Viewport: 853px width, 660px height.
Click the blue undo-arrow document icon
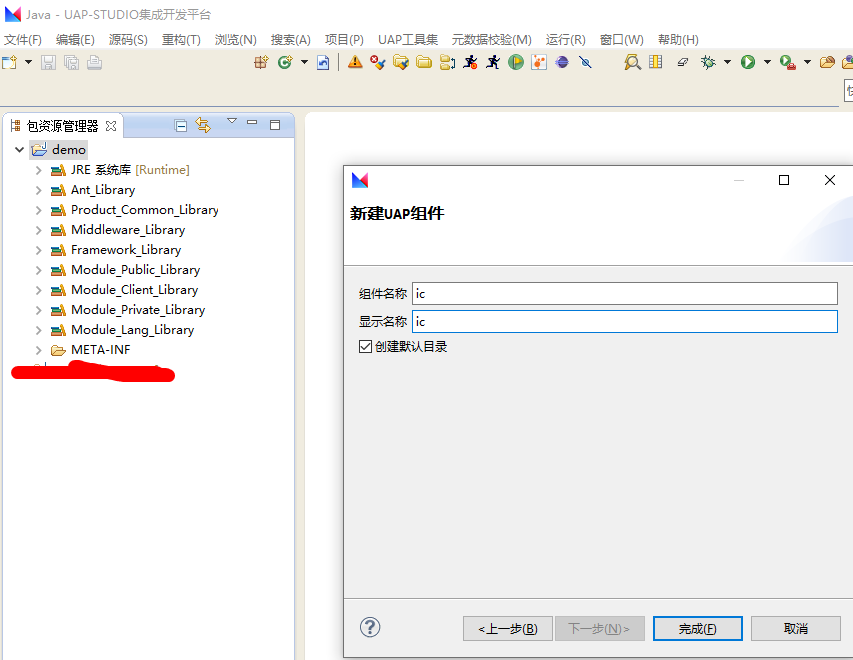[x=323, y=62]
